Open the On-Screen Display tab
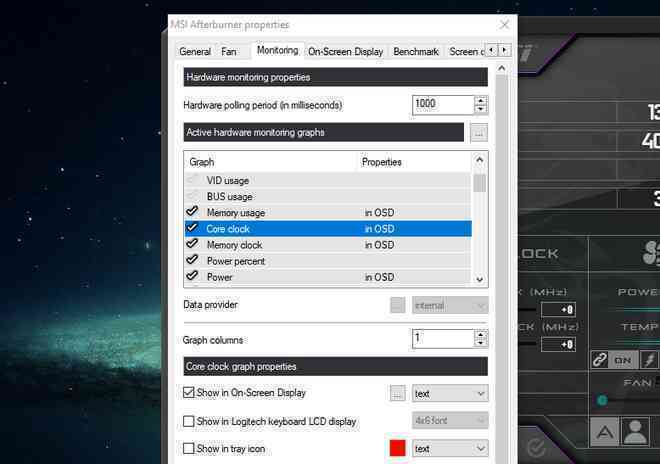The height and width of the screenshot is (464, 660). tap(345, 52)
